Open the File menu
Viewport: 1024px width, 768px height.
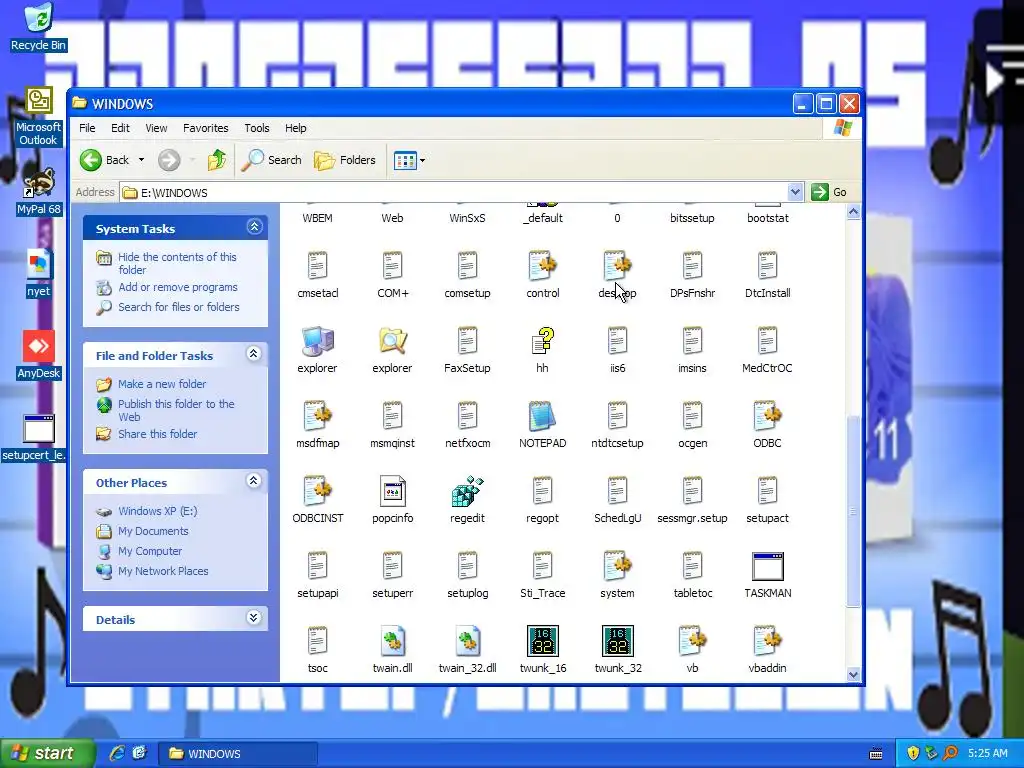(x=87, y=128)
